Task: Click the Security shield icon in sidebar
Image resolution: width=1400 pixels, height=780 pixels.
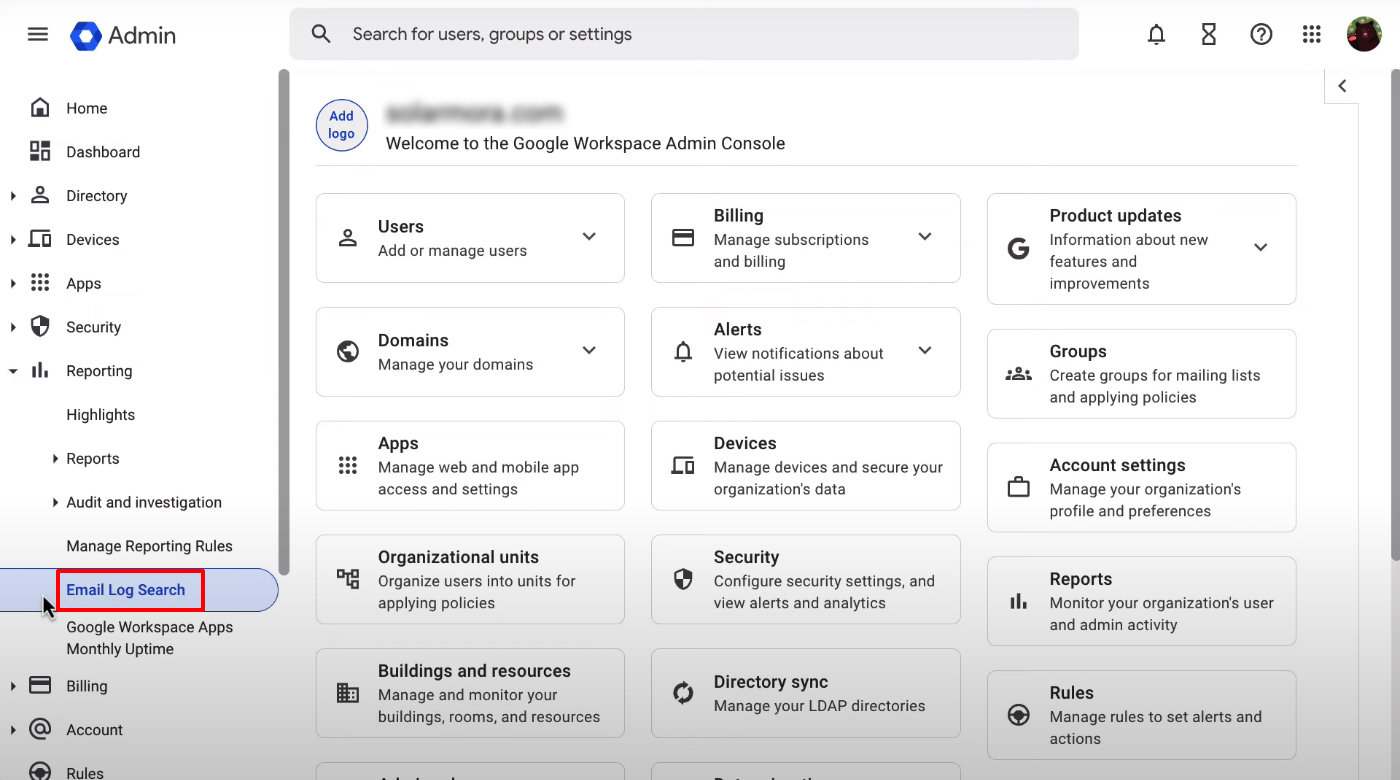Action: 40,326
